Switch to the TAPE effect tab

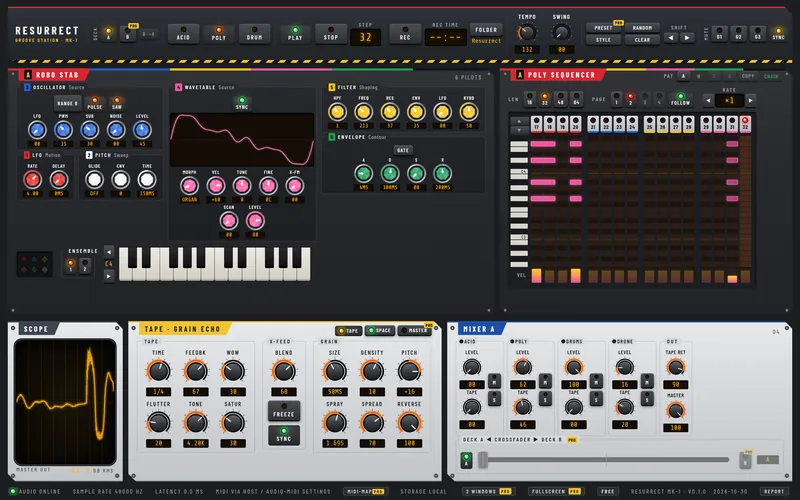pos(348,331)
